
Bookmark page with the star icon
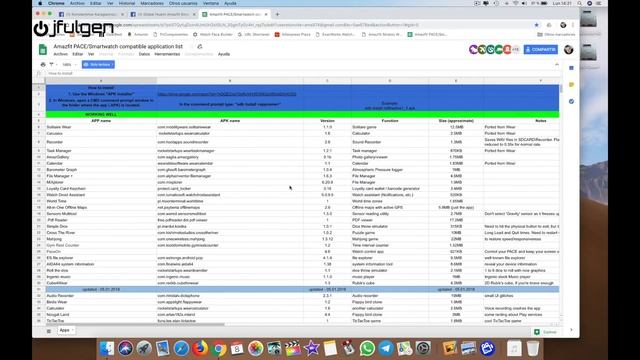(x=536, y=25)
